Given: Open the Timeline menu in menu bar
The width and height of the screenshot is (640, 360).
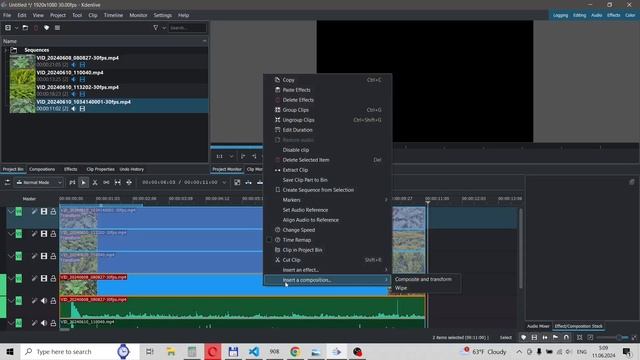Looking at the screenshot, I should (113, 15).
